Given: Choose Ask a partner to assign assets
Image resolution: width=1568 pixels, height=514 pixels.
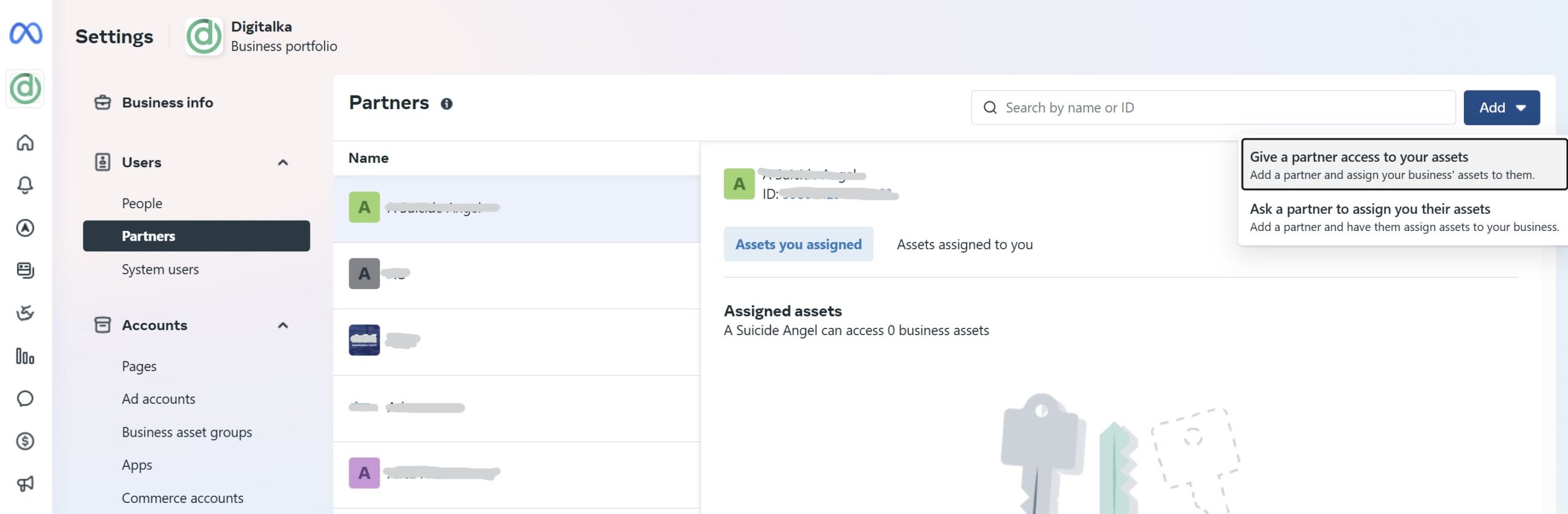Looking at the screenshot, I should (1403, 217).
